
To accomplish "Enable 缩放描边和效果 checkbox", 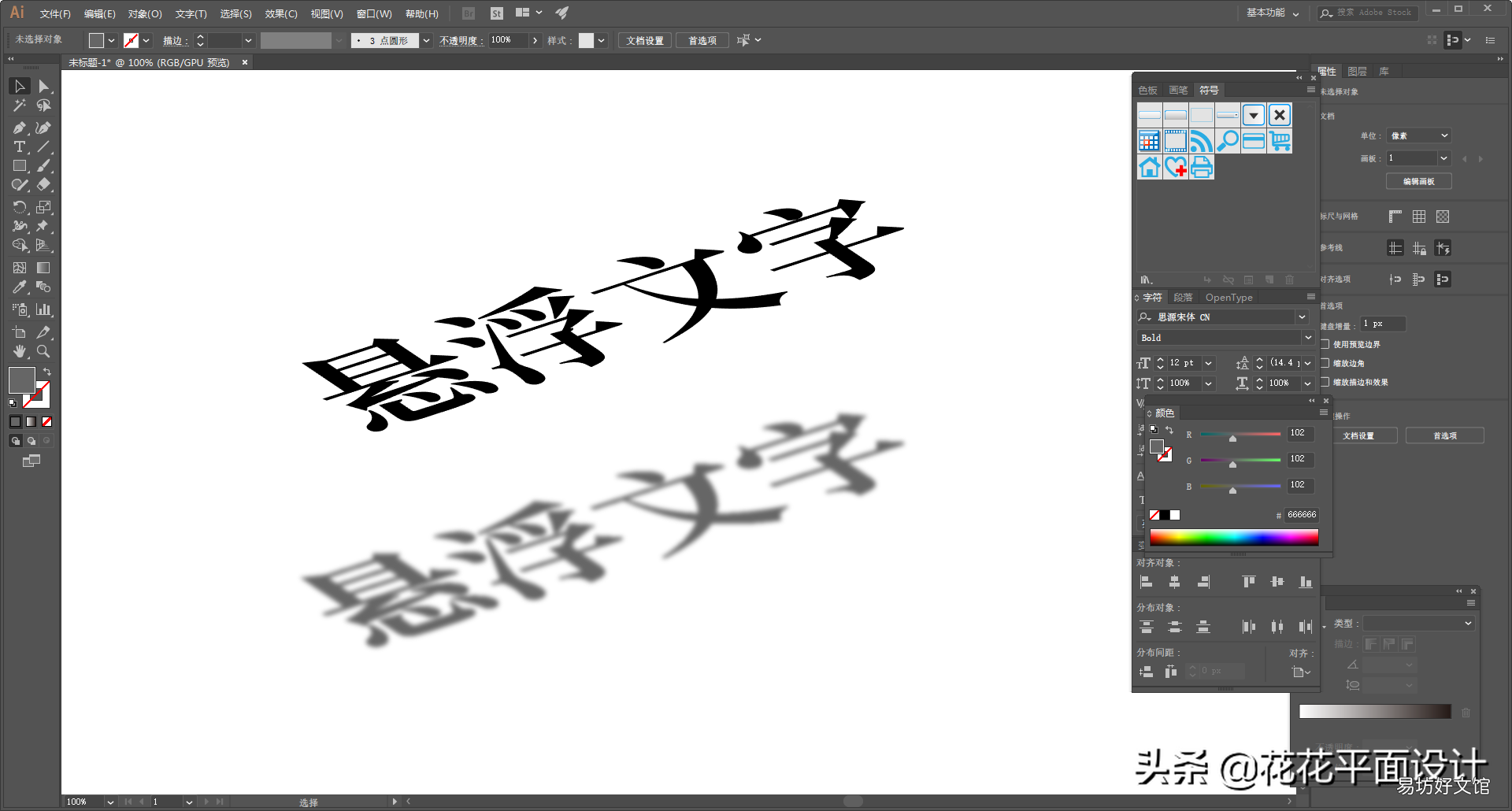I will [x=1325, y=382].
